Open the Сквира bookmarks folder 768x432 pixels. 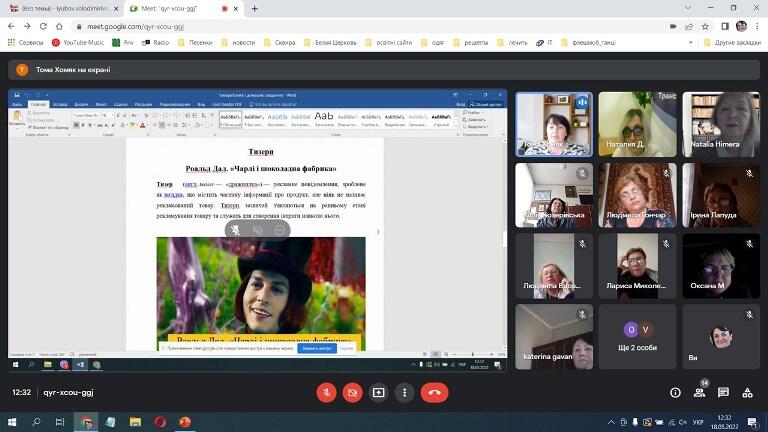click(x=279, y=43)
